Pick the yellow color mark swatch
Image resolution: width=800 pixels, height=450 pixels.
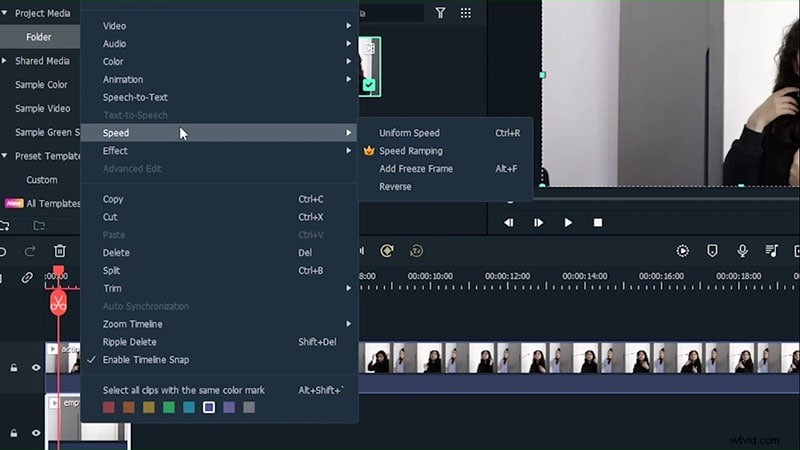coord(148,407)
